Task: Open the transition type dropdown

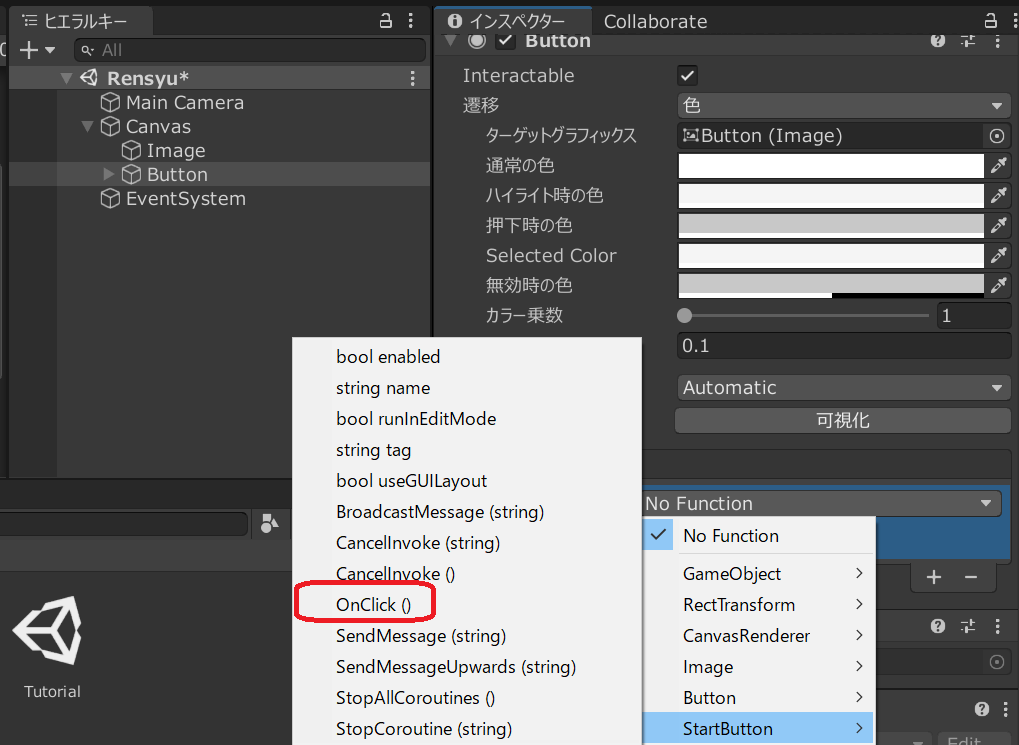Action: pyautogui.click(x=843, y=106)
